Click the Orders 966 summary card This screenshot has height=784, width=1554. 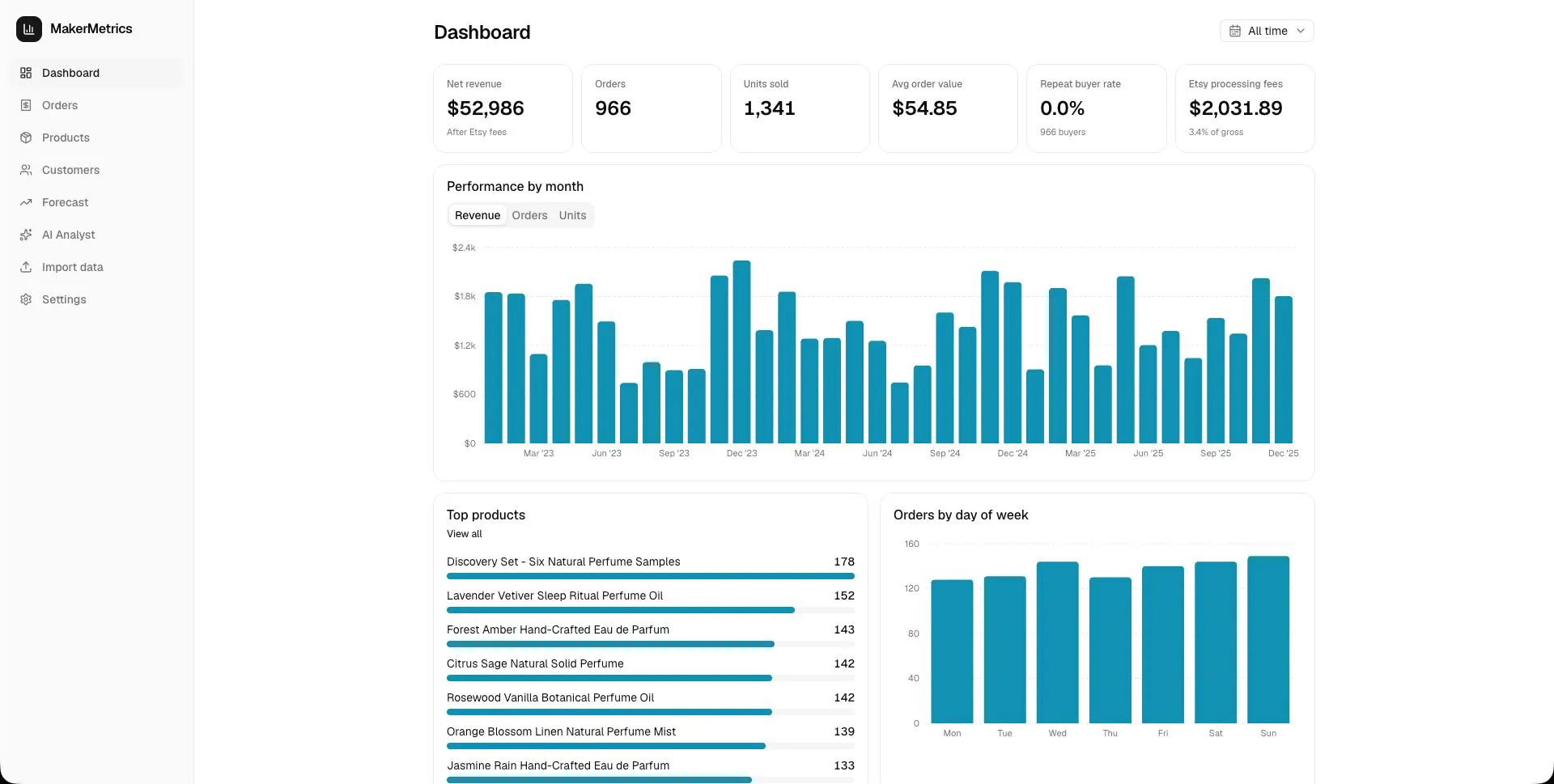click(x=652, y=108)
